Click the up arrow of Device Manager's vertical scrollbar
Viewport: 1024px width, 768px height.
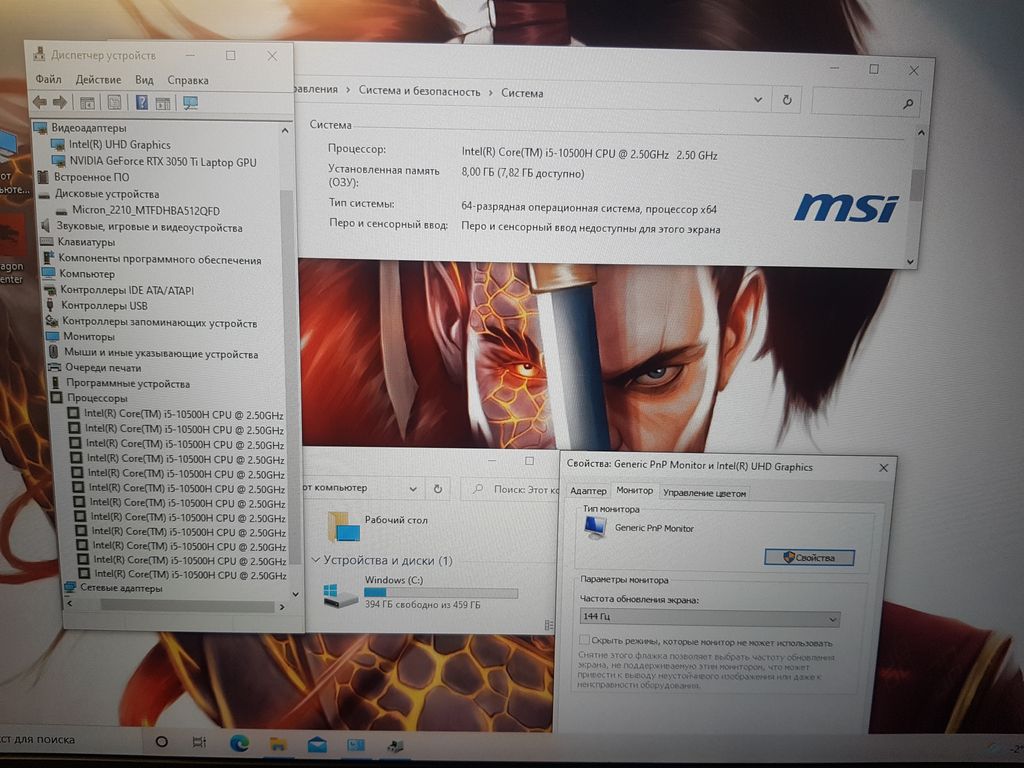click(285, 131)
